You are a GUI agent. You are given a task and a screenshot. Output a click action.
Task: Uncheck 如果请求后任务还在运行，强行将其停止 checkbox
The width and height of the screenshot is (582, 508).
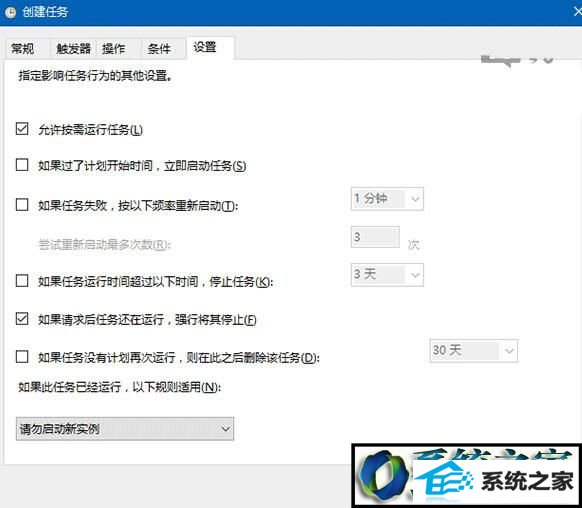(x=22, y=318)
